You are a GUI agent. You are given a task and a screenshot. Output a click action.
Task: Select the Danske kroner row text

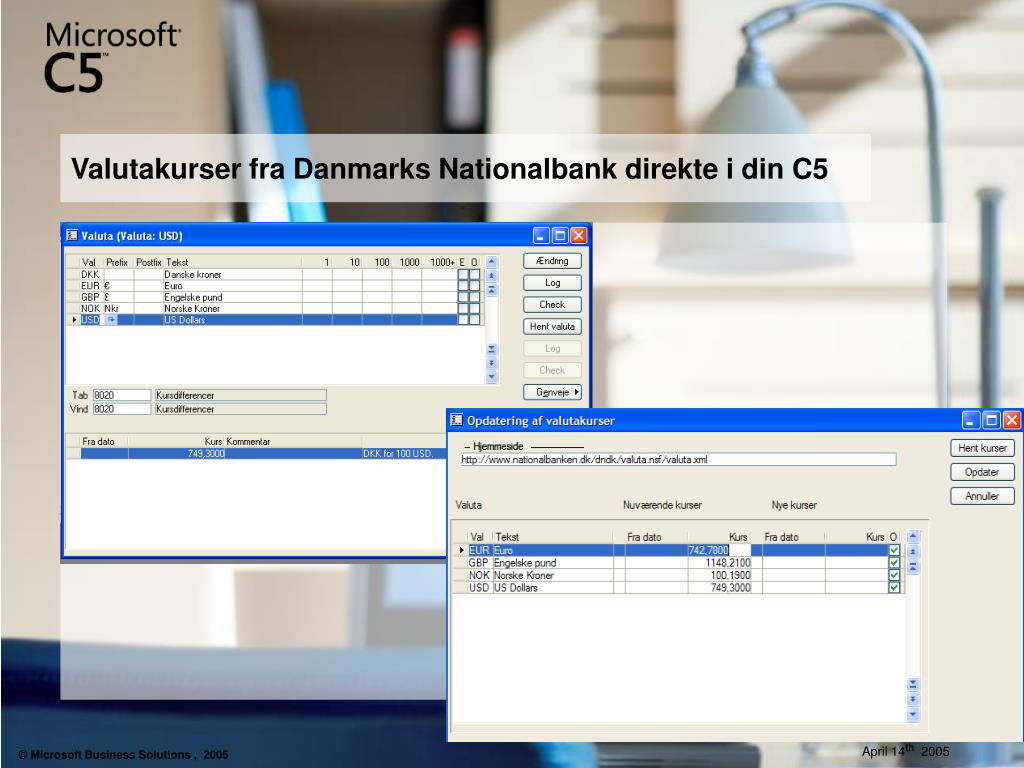(193, 275)
